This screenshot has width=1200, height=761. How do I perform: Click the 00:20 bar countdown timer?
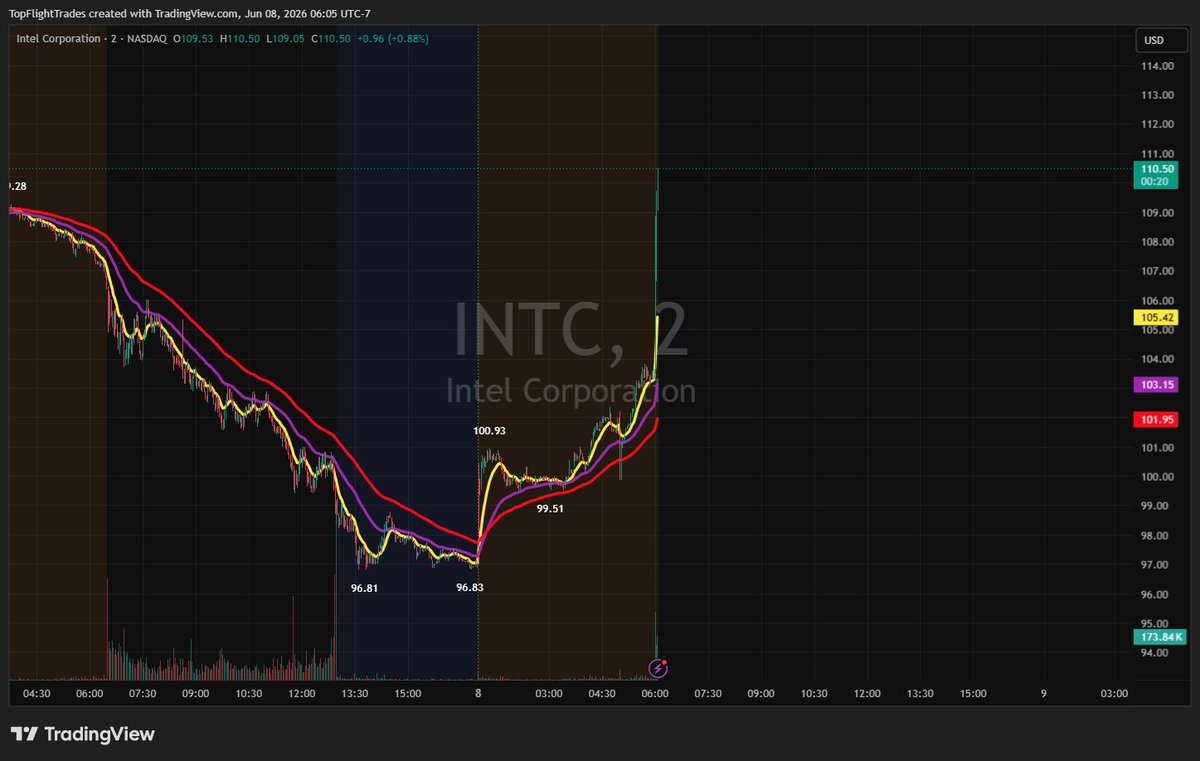click(x=1153, y=182)
